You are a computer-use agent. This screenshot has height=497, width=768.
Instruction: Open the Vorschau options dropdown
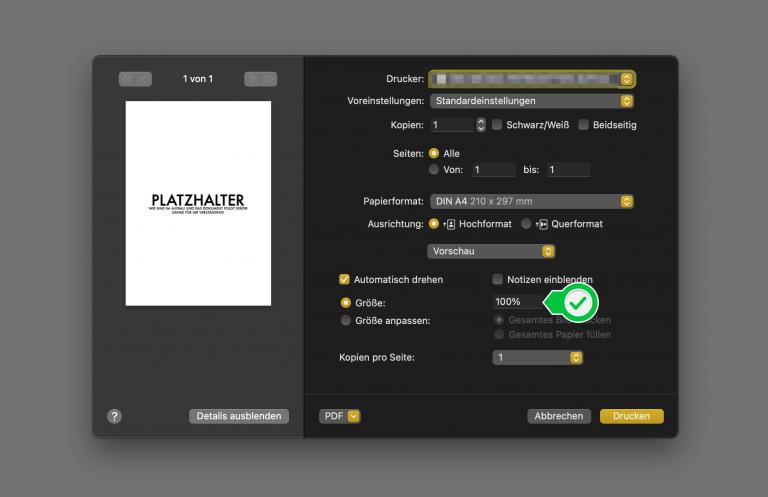491,251
